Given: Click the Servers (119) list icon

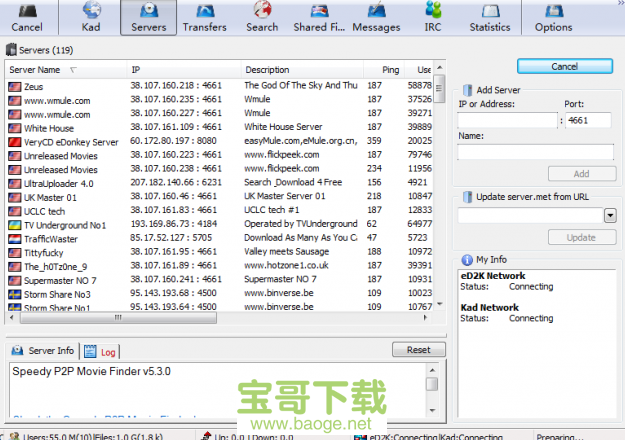Looking at the screenshot, I should [x=11, y=50].
